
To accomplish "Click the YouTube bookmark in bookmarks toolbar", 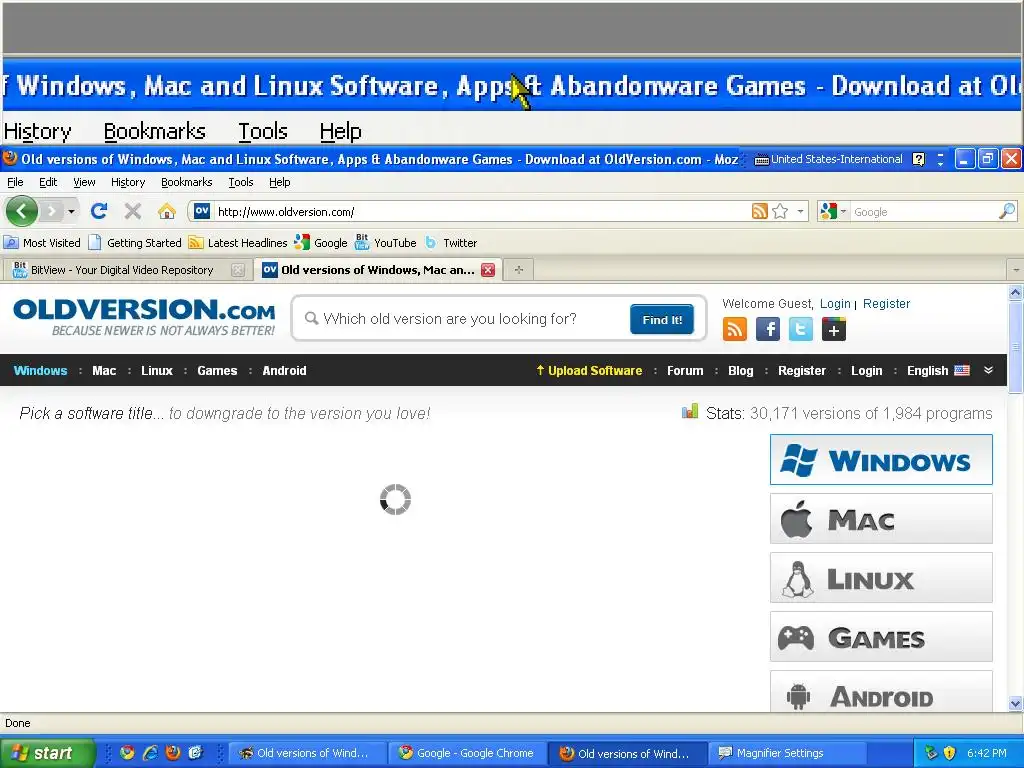I will 385,243.
